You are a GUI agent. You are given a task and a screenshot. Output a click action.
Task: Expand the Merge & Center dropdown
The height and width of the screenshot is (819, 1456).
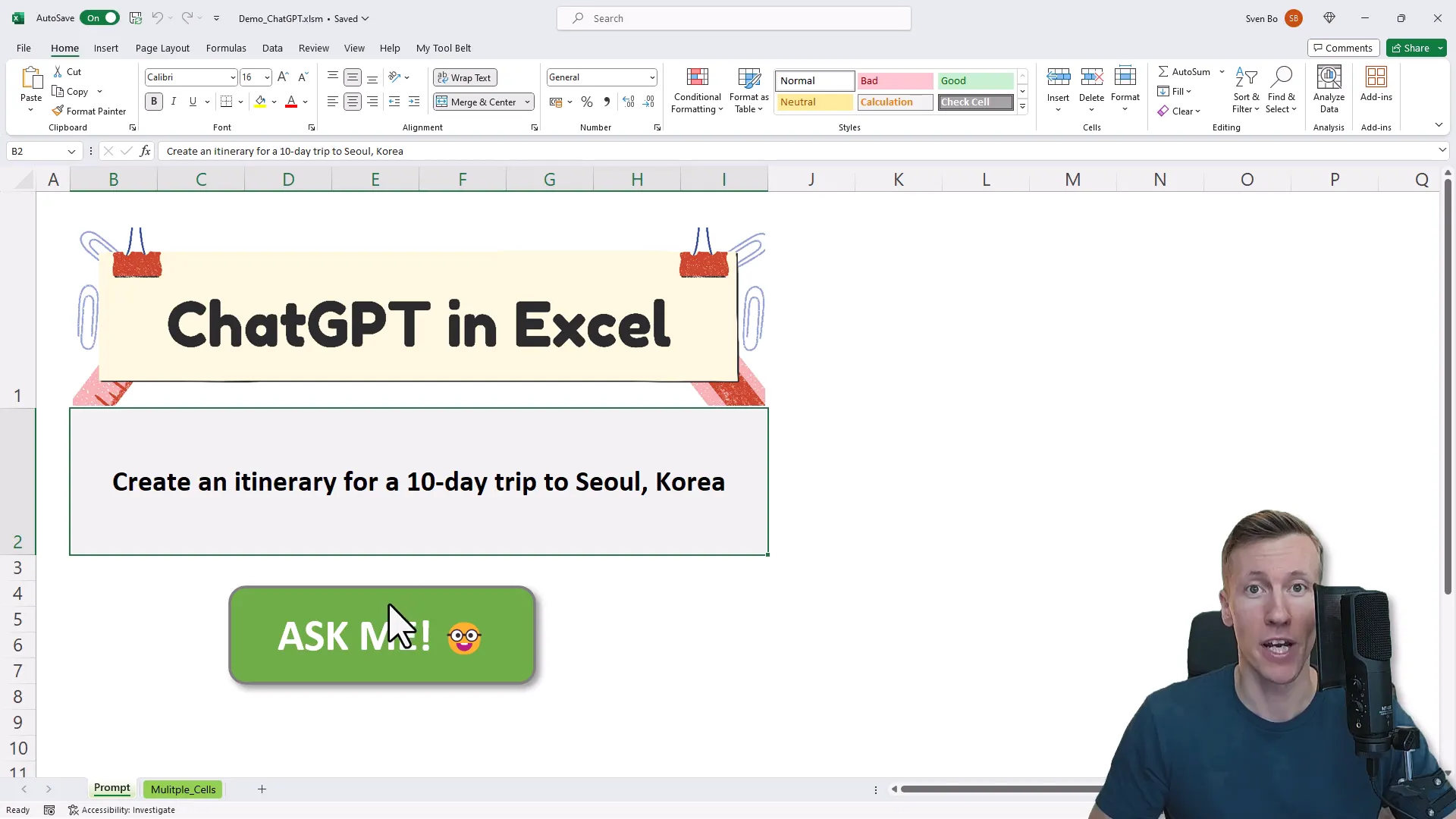click(527, 101)
